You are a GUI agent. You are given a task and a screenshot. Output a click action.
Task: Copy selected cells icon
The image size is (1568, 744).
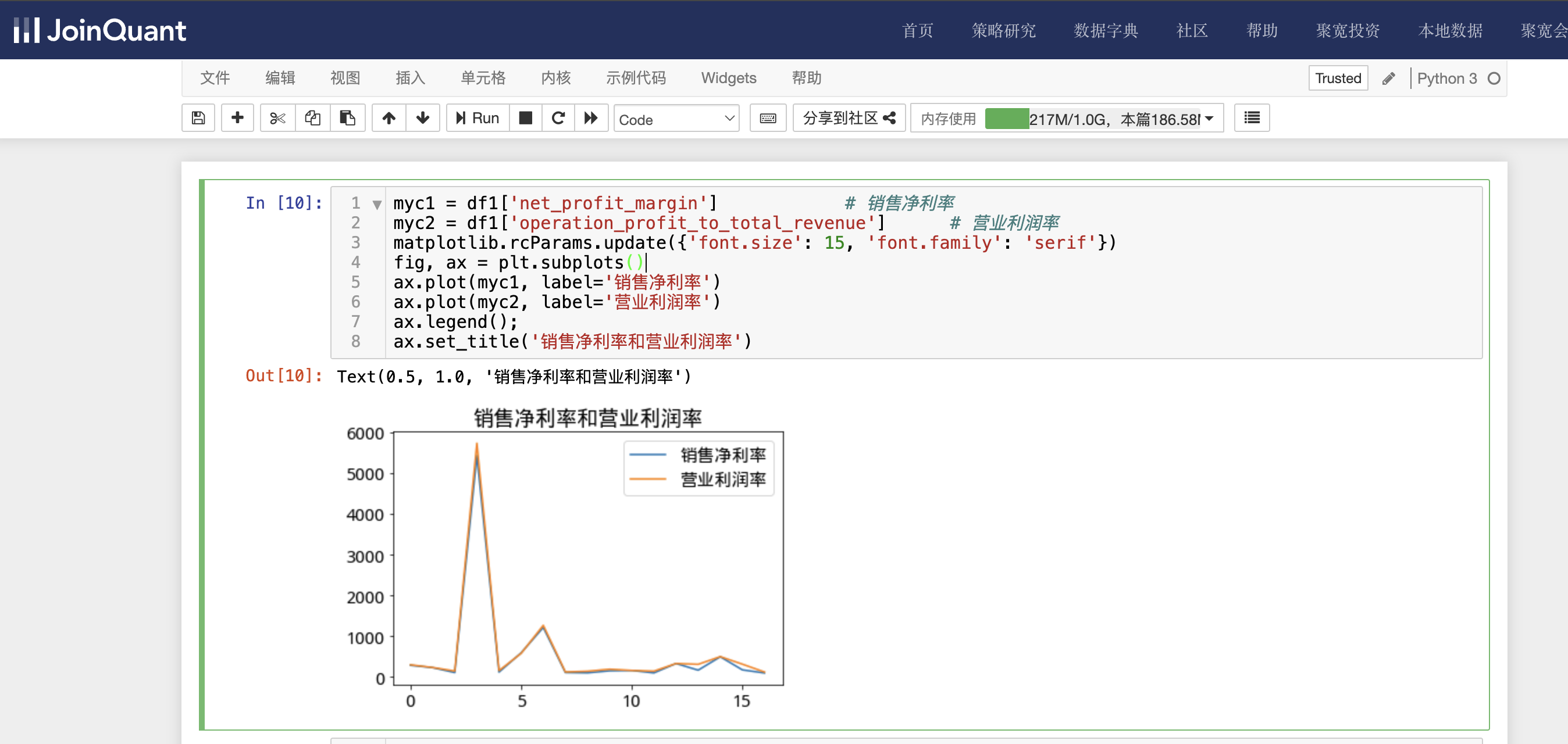tap(312, 118)
